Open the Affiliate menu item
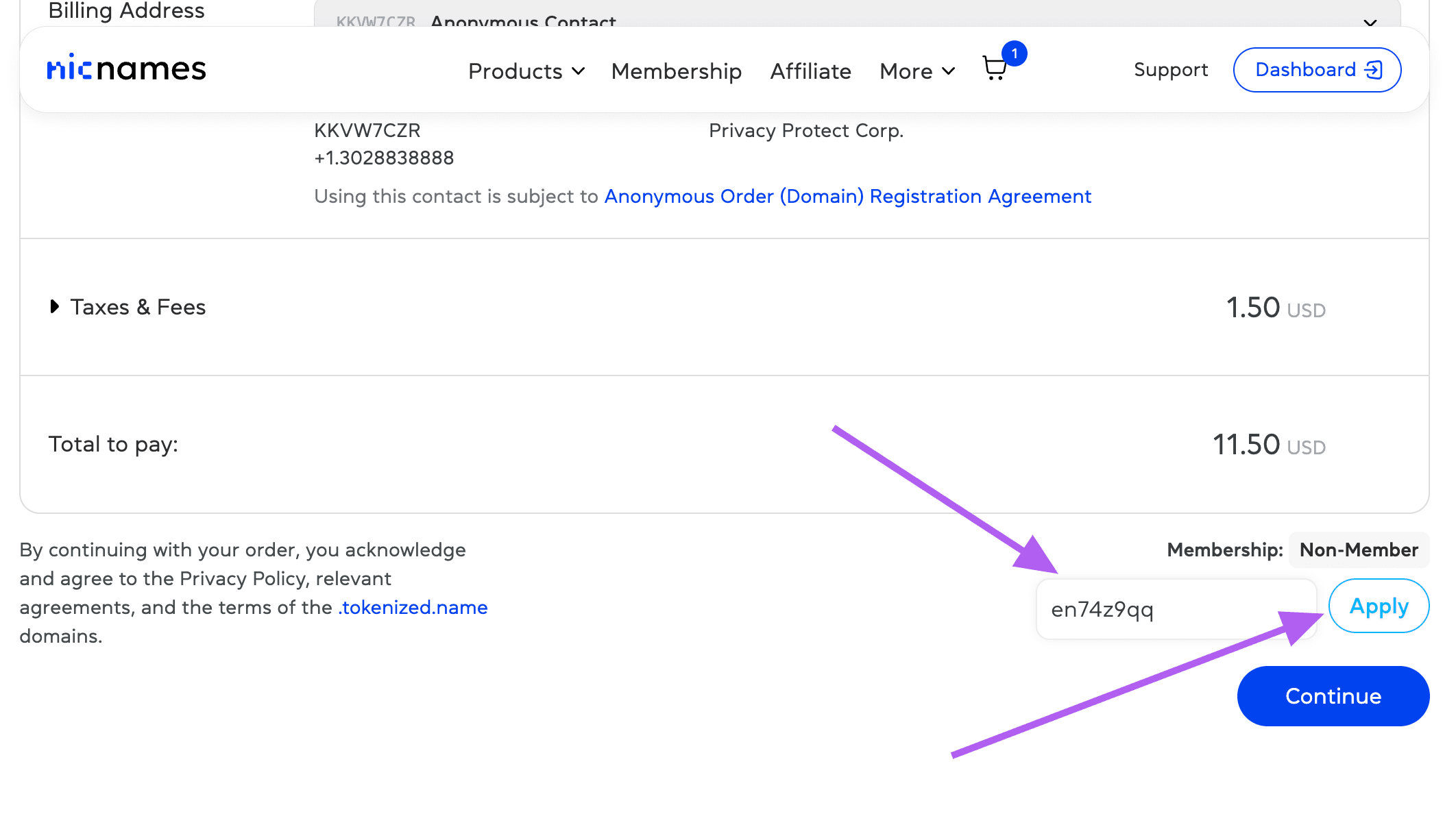 (810, 71)
